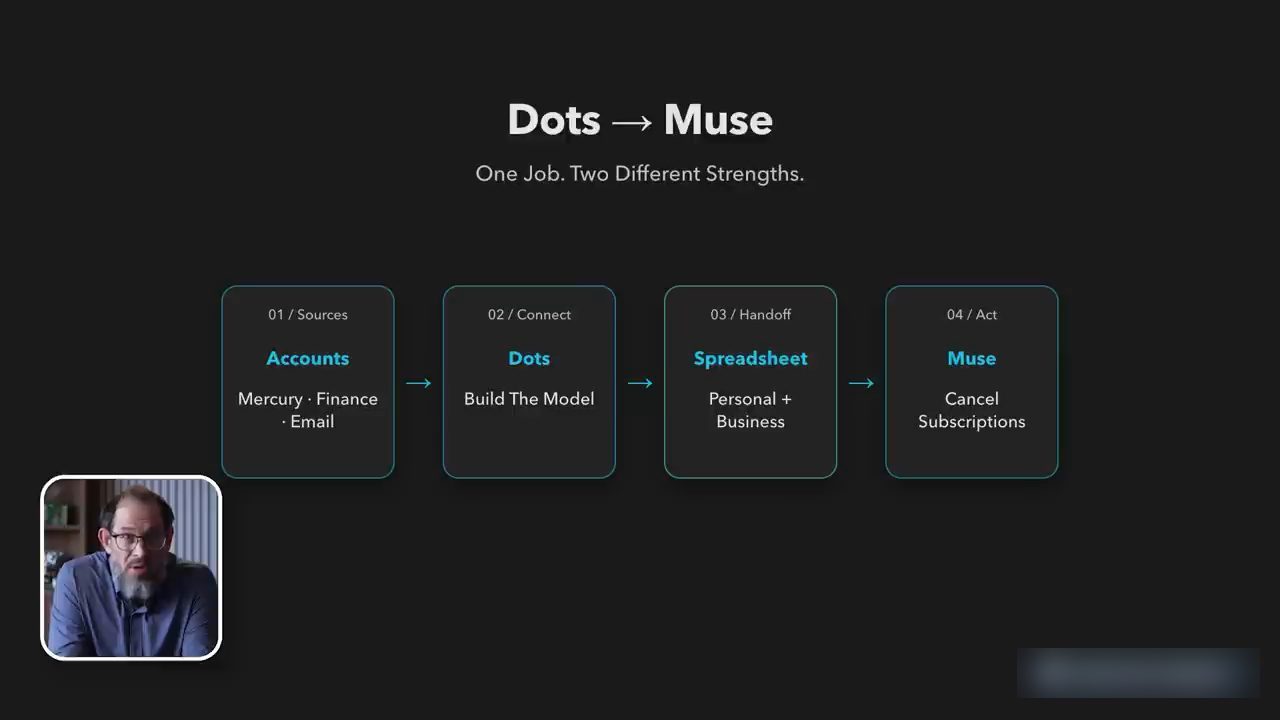Click the "Personal + Business" text
The height and width of the screenshot is (720, 1280).
pyautogui.click(x=751, y=410)
